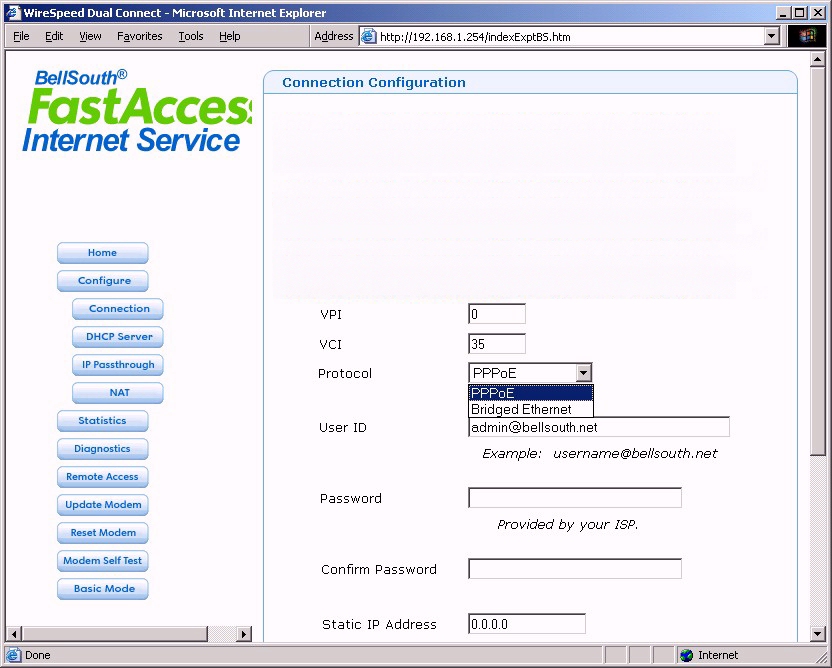
Task: Click the Reset Modem button
Action: click(x=102, y=533)
